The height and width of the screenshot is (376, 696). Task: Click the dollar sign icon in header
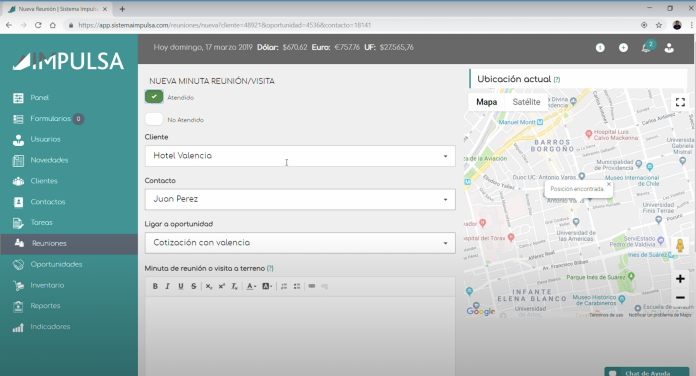pyautogui.click(x=600, y=47)
